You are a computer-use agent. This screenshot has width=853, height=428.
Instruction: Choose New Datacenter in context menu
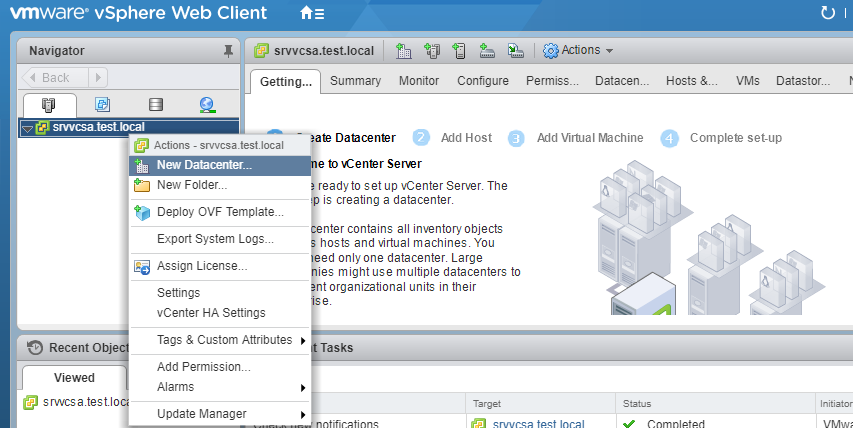220,165
